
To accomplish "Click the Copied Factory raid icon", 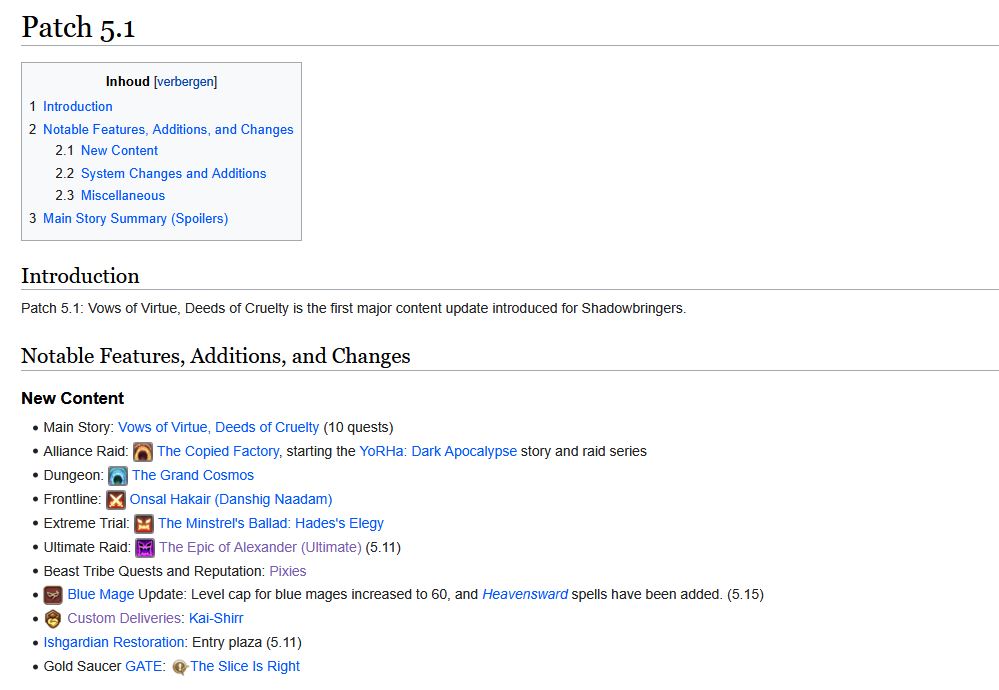I will (x=143, y=452).
